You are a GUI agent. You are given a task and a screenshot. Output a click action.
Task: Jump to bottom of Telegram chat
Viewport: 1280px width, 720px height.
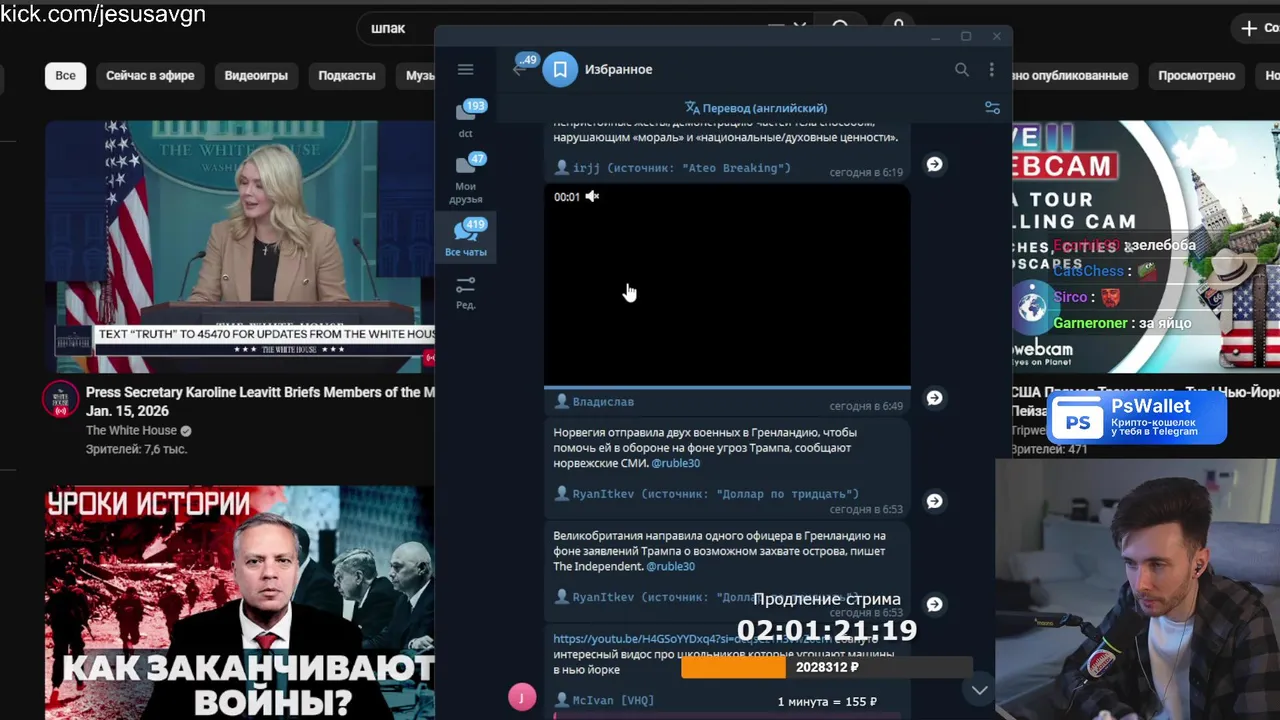980,690
